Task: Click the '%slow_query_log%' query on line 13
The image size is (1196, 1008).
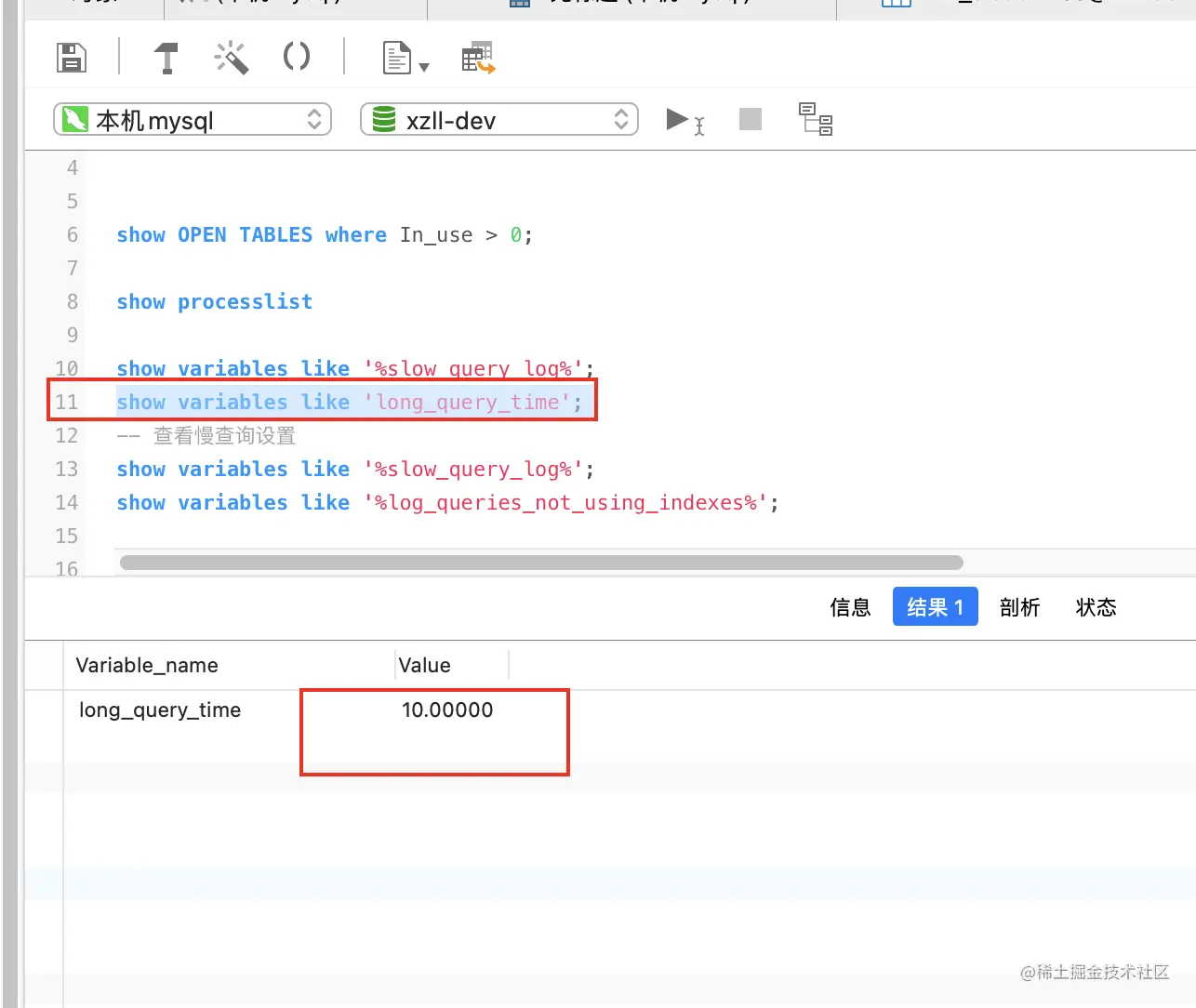Action: (x=355, y=470)
